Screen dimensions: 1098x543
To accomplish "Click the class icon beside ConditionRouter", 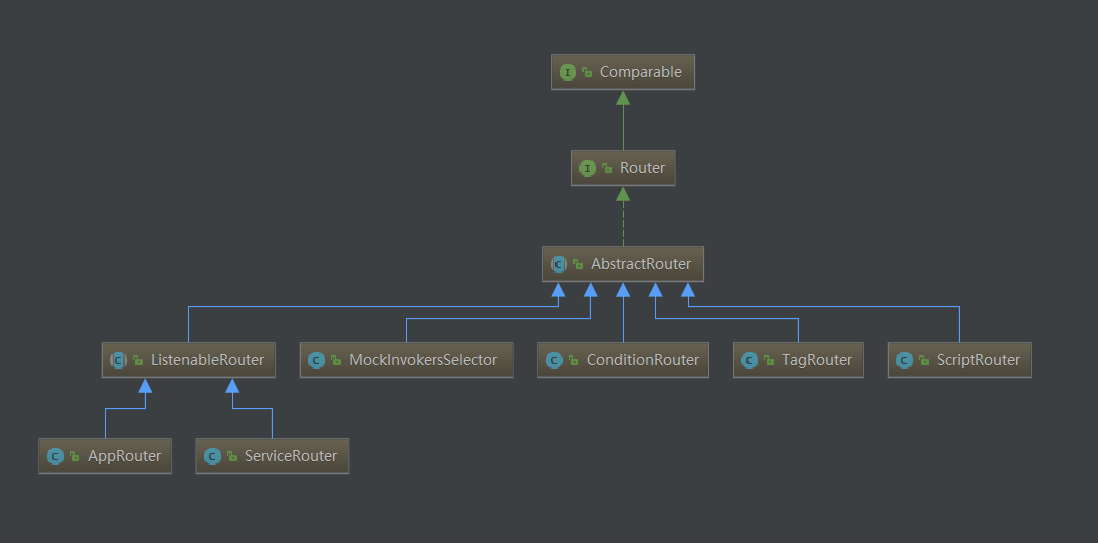I will (554, 360).
